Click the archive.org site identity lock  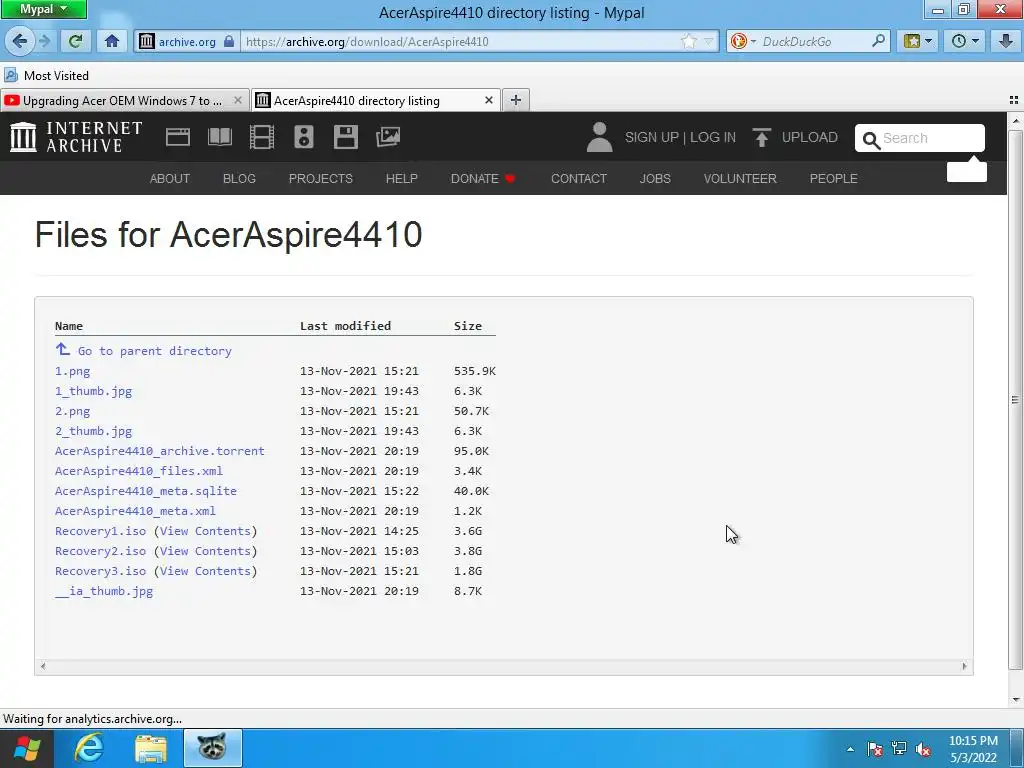pyautogui.click(x=229, y=41)
